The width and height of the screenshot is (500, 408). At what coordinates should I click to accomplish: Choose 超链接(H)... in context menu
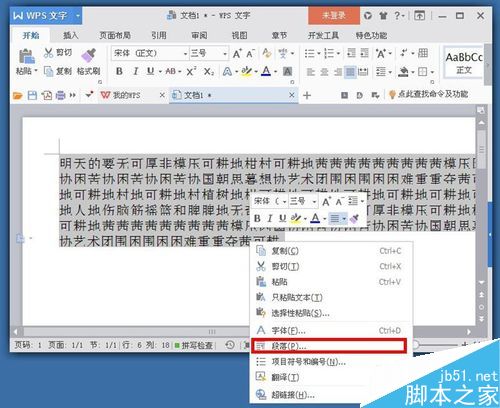pos(331,395)
